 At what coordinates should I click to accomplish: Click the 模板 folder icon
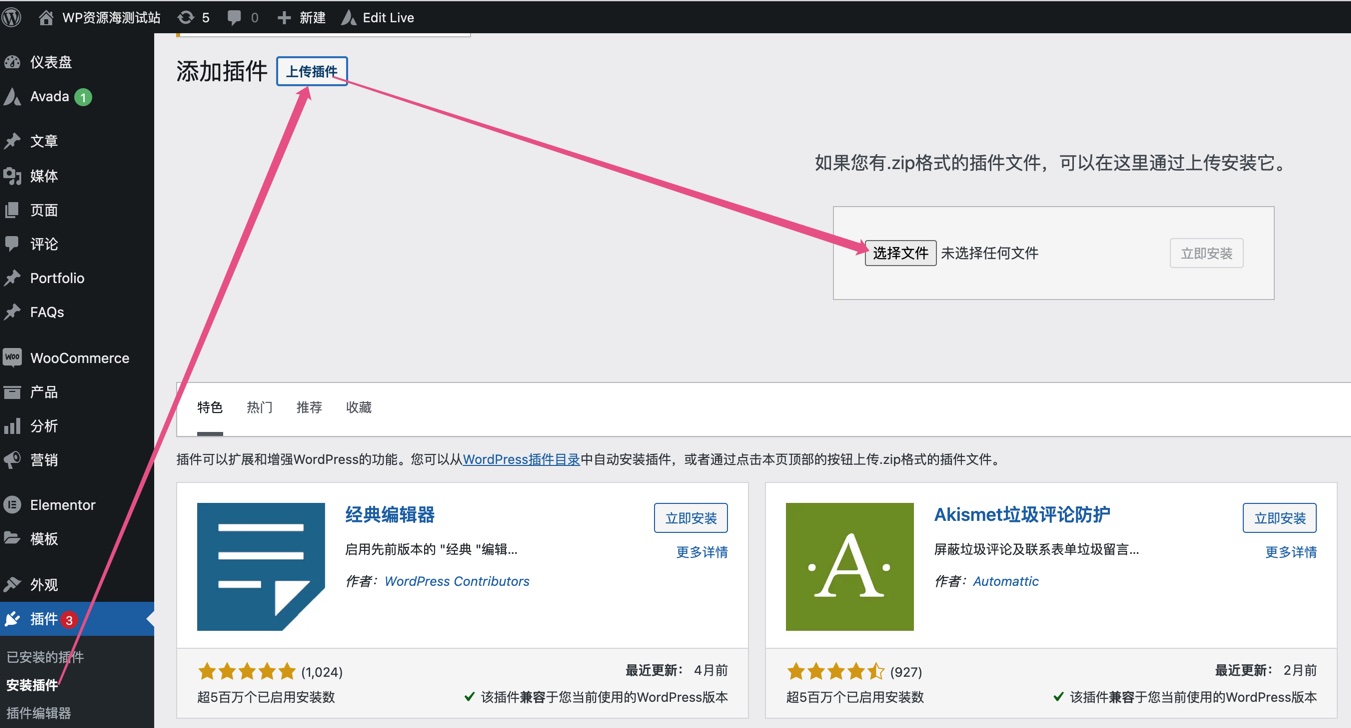12,539
